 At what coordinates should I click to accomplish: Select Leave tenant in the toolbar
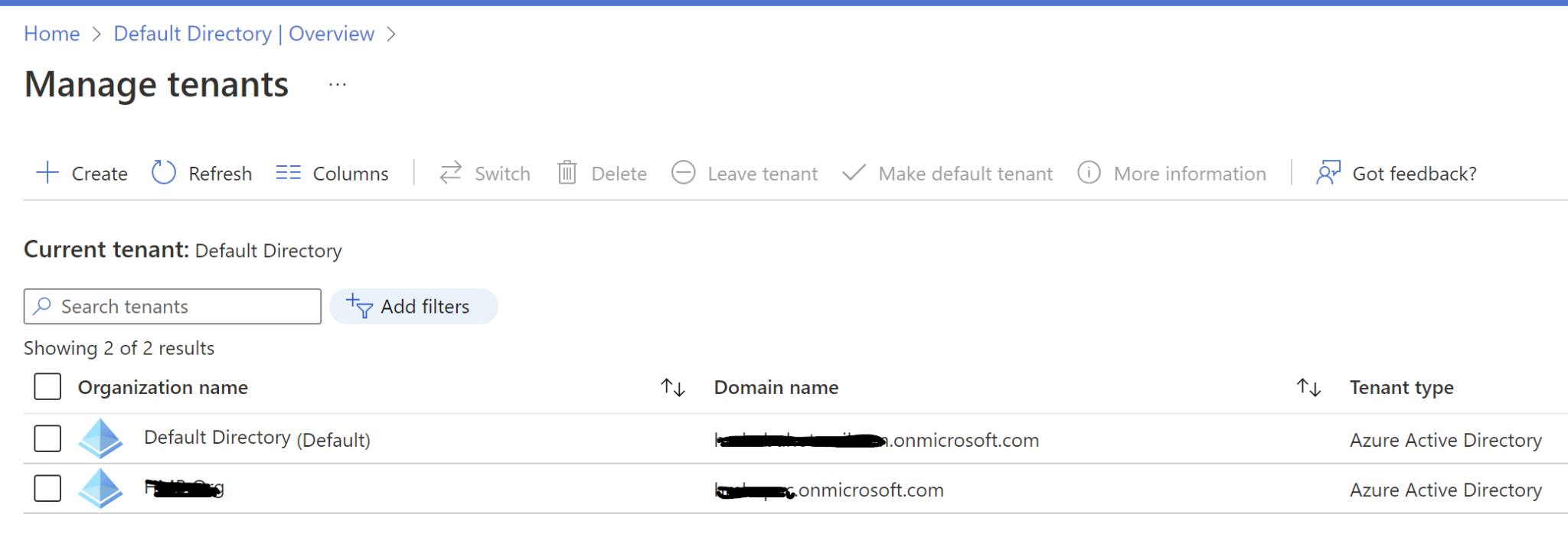(x=763, y=173)
